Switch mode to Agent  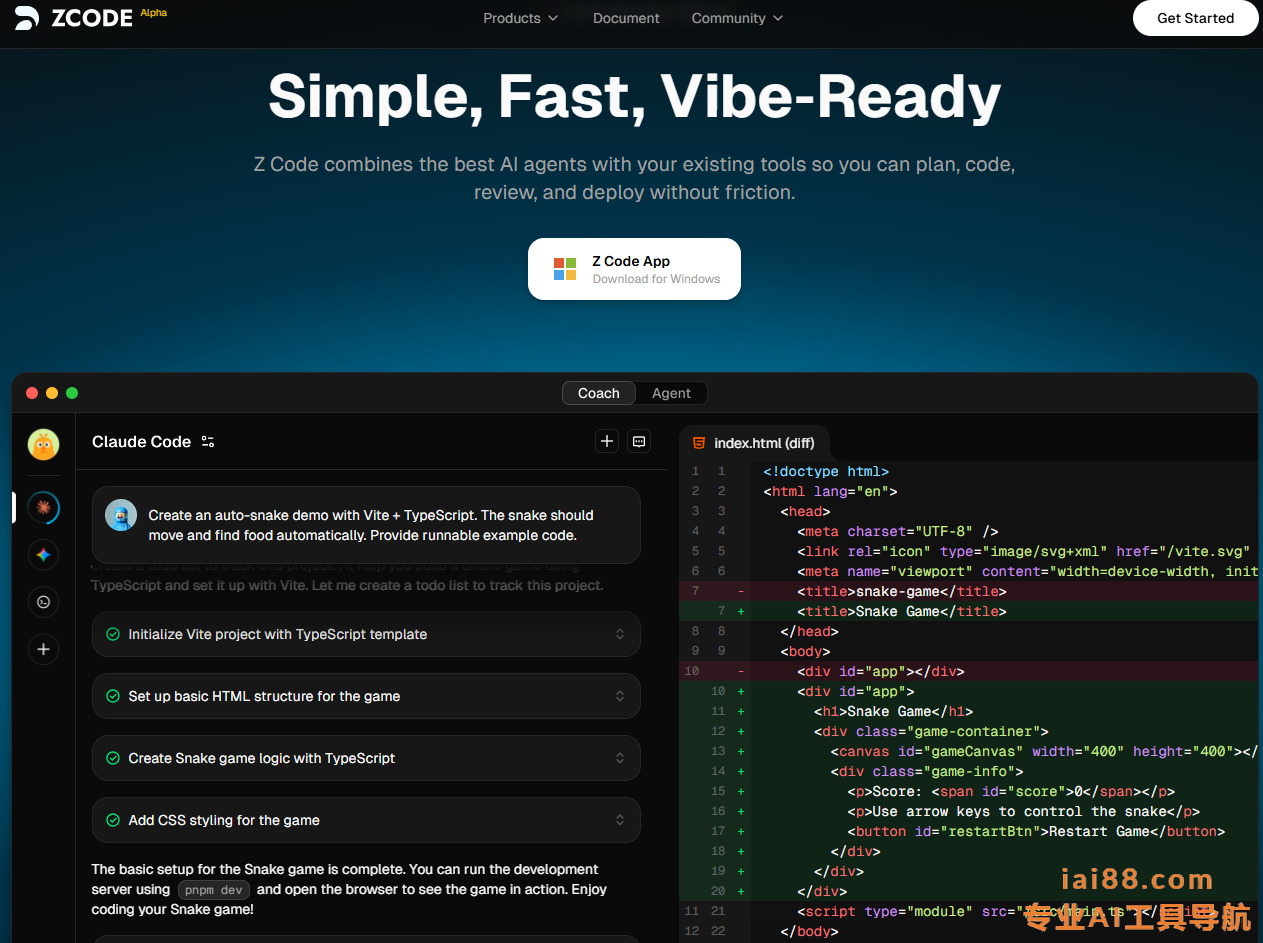671,393
